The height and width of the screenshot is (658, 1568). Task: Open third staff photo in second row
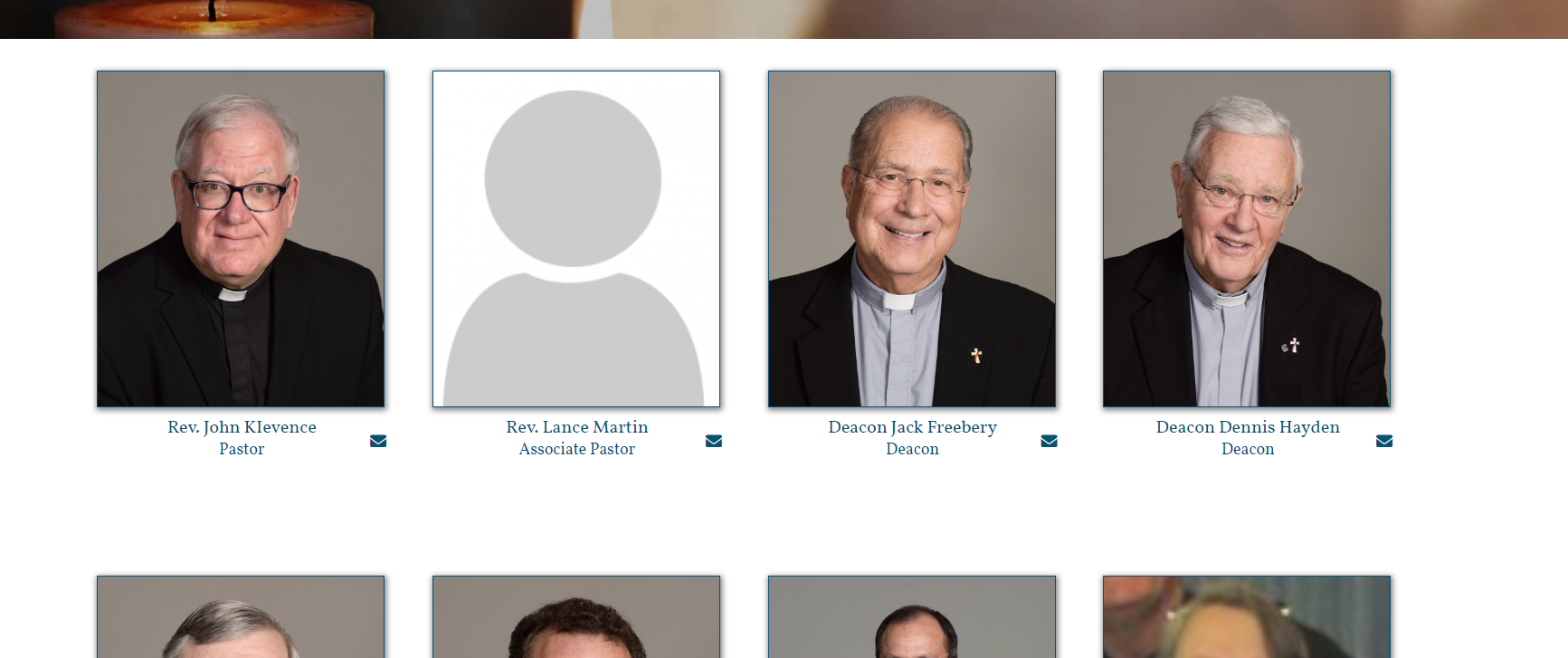pyautogui.click(x=912, y=616)
